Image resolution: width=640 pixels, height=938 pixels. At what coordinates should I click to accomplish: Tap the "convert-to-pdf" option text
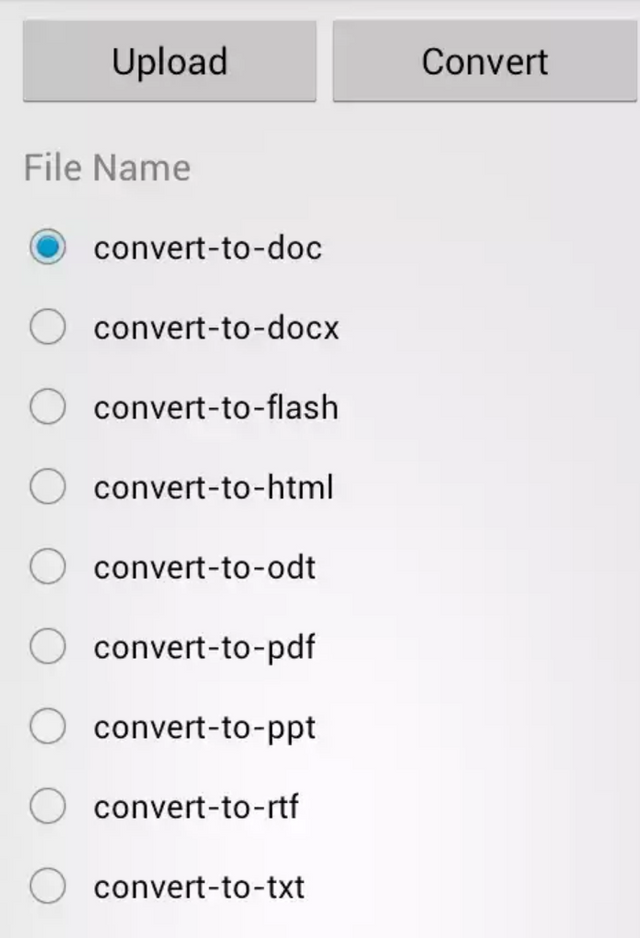pos(205,648)
